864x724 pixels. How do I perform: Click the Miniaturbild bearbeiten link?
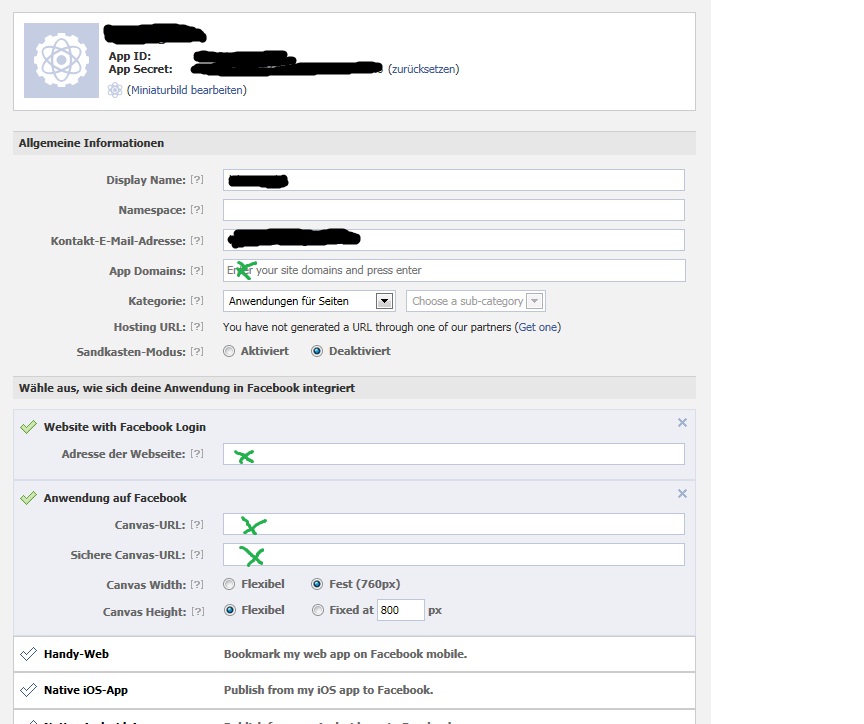coord(186,90)
